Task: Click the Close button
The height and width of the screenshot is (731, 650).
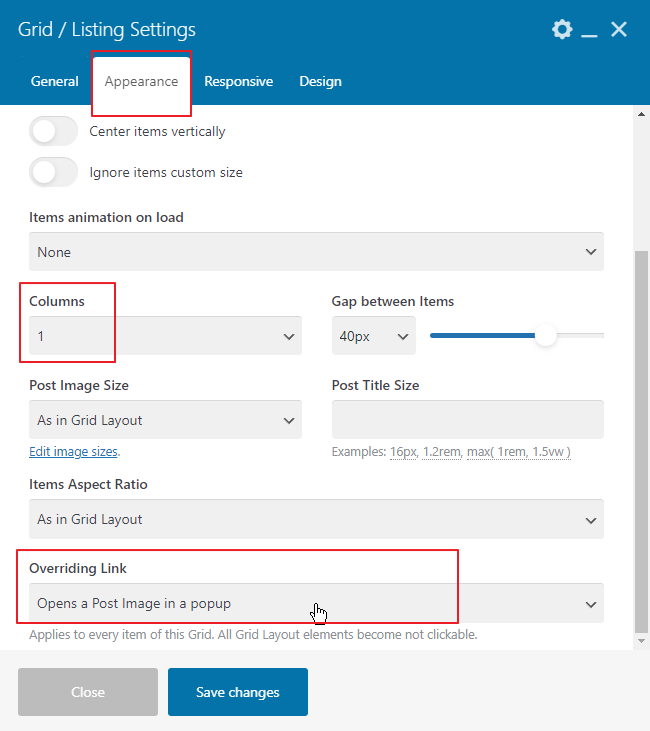Action: tap(88, 692)
